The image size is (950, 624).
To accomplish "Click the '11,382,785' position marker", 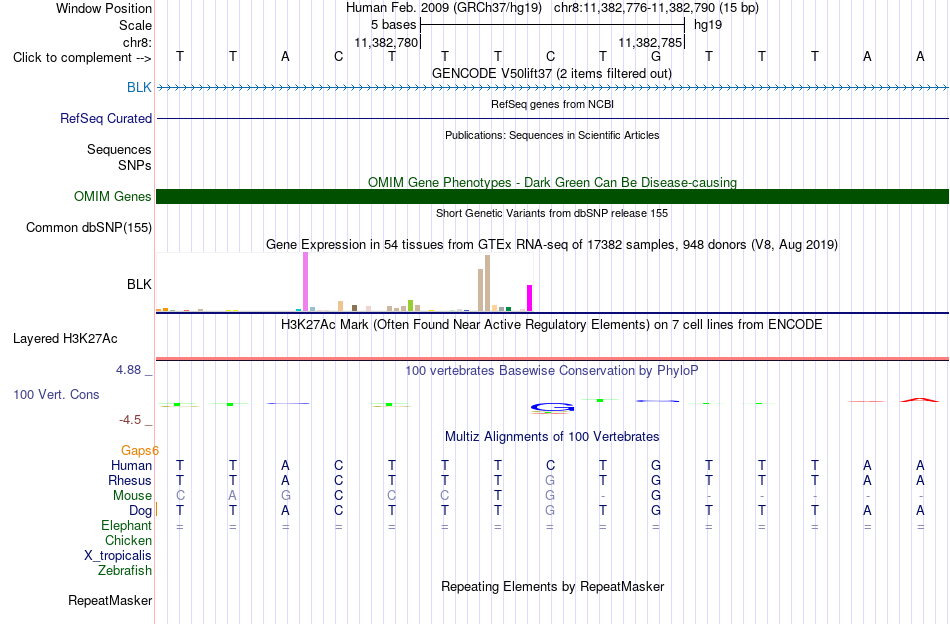I will [650, 42].
